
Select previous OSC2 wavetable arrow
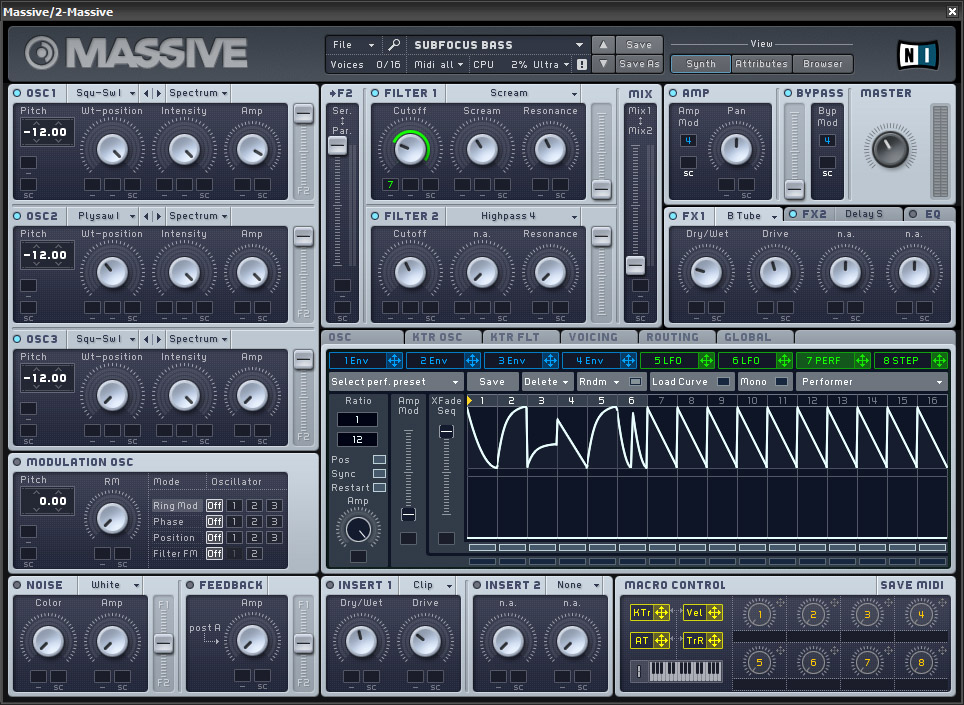point(146,216)
